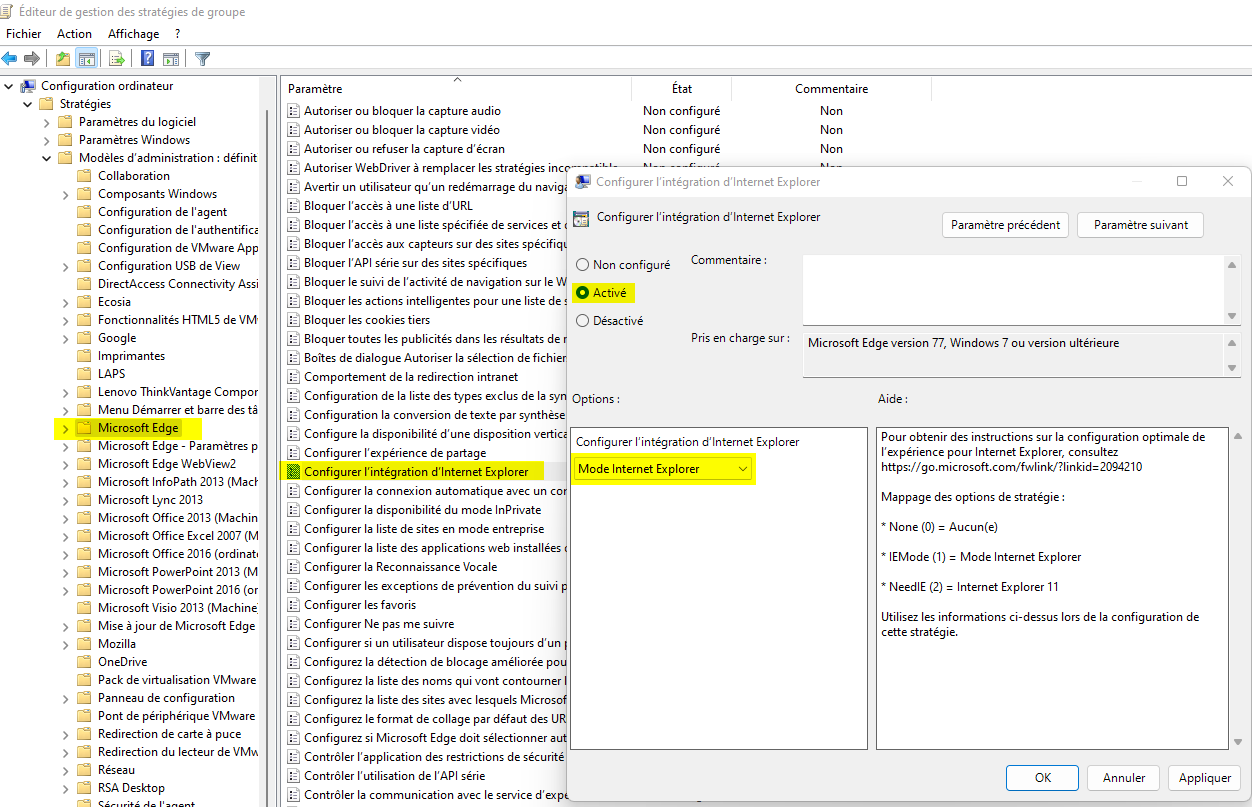1252x807 pixels.
Task: Open the Mode Internet Explorer dropdown
Action: click(662, 469)
